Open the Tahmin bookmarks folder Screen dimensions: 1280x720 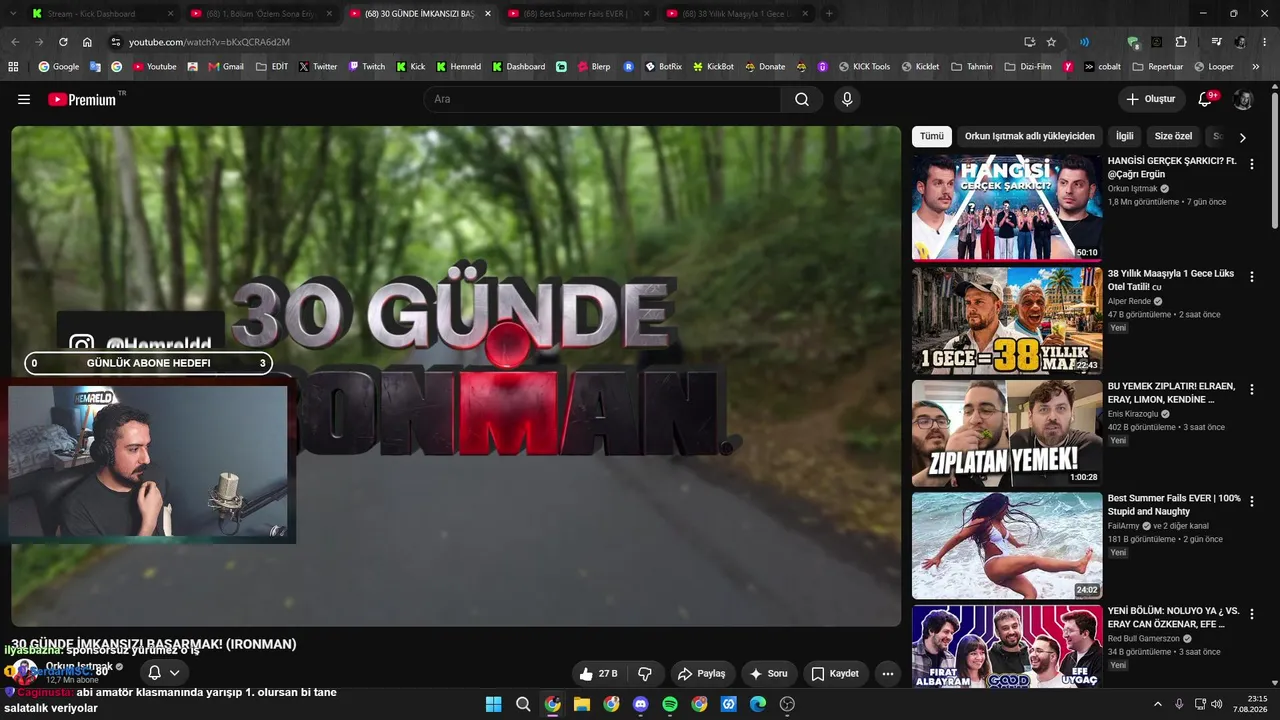pos(972,67)
